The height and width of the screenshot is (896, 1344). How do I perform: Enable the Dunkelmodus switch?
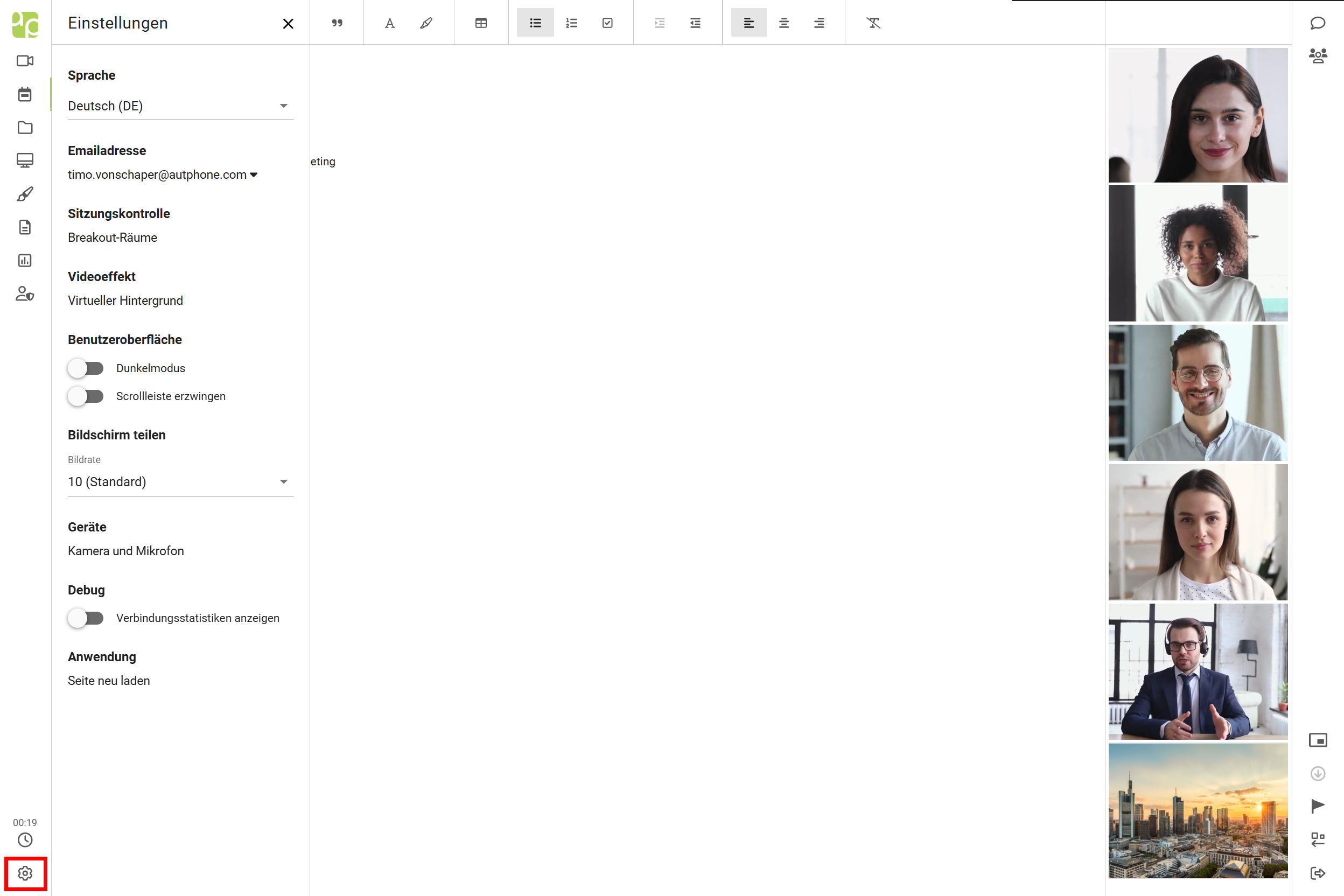tap(86, 368)
